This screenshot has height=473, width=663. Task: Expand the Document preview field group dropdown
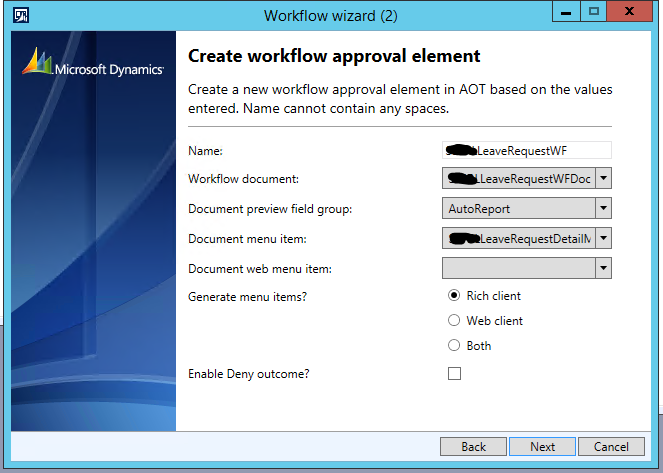603,208
